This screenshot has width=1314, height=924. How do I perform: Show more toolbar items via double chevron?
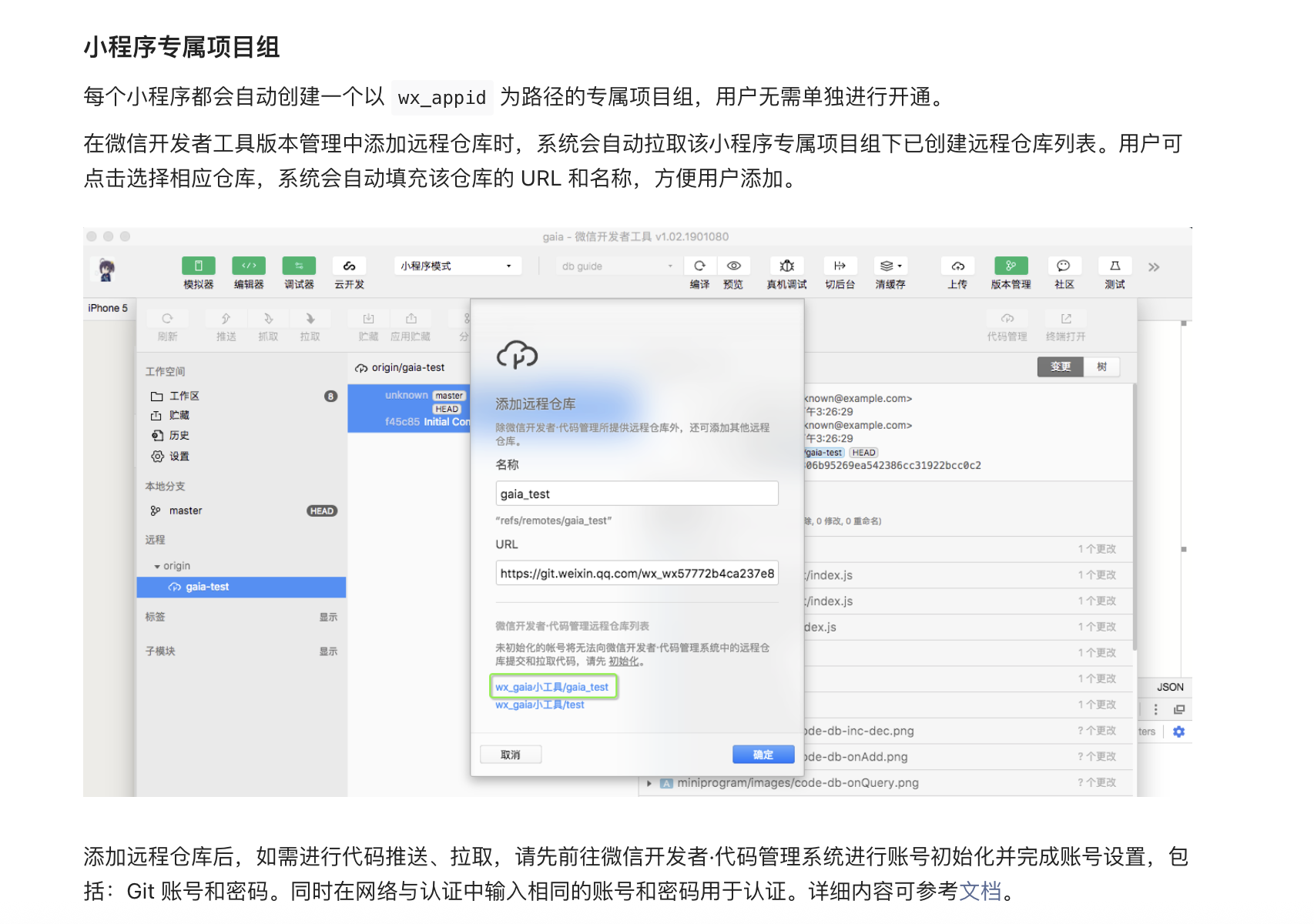tap(1154, 267)
